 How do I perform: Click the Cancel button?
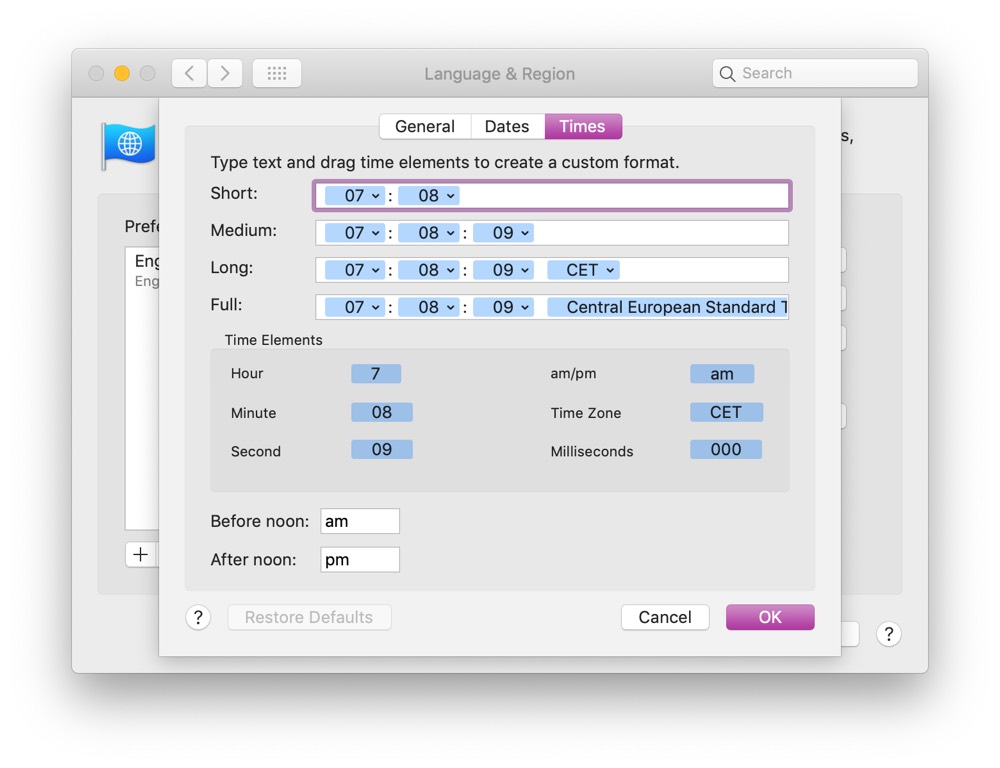(665, 617)
